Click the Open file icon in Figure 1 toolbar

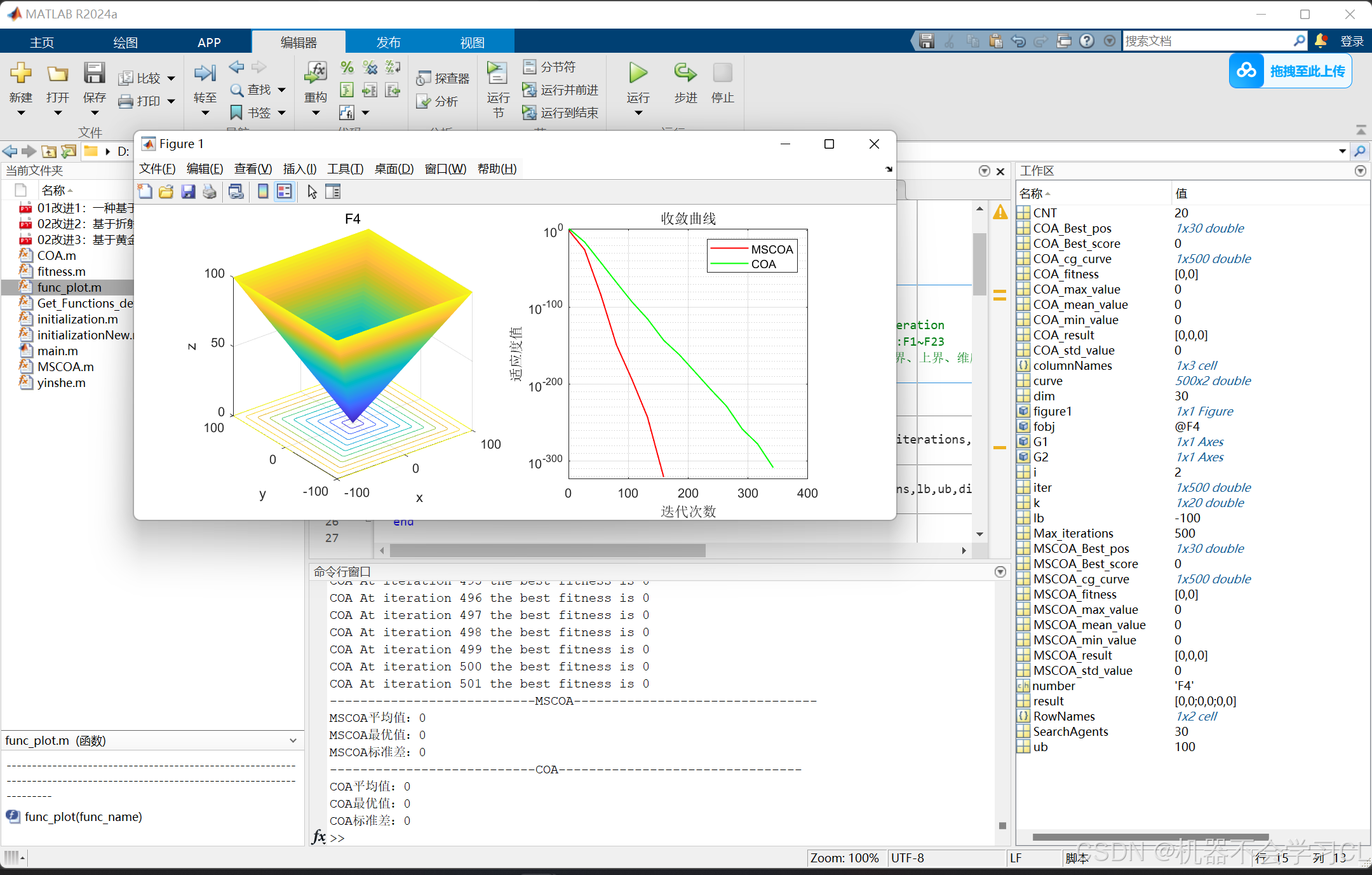[x=166, y=191]
